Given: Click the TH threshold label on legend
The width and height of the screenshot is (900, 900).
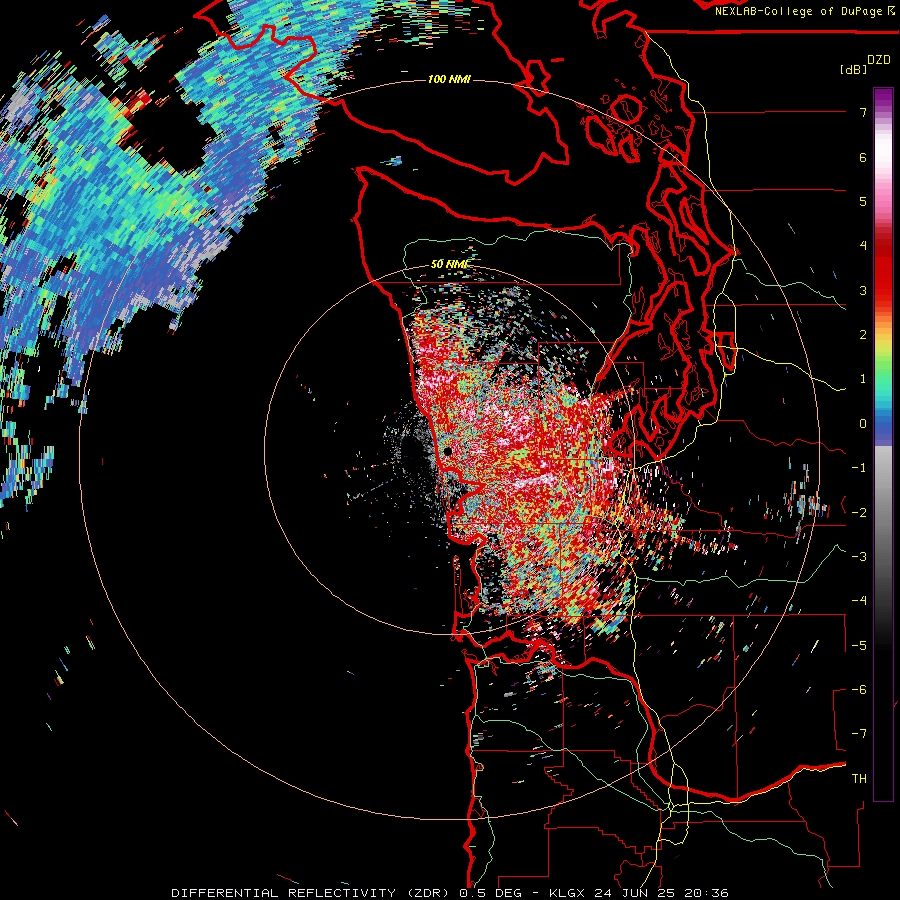Looking at the screenshot, I should 859,779.
